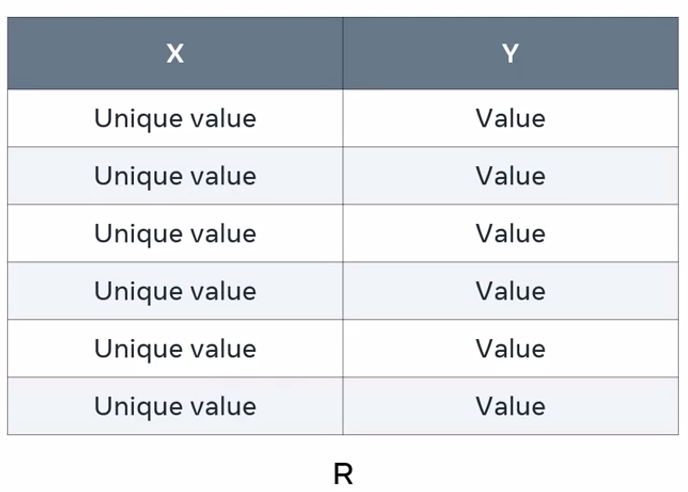Click the lowercase "value" word in the fourth row
688x492 pixels.
[223, 291]
